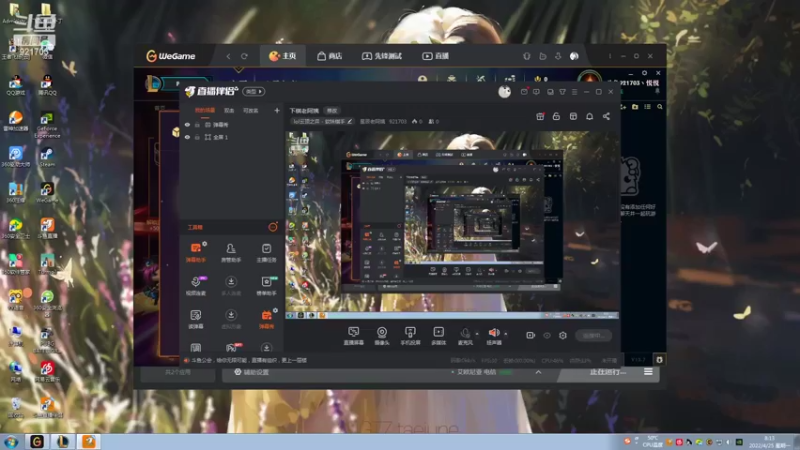The height and width of the screenshot is (450, 800).
Task: Expand the microphone options arrow
Action: [x=477, y=334]
